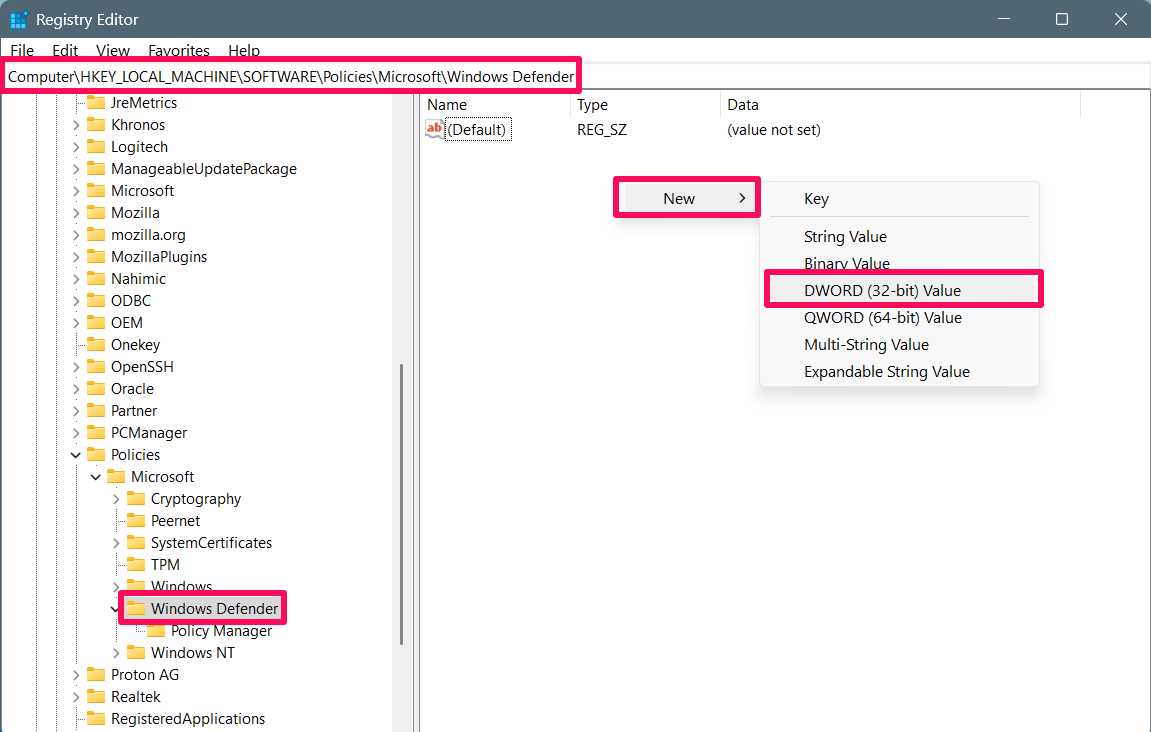Click the Proton AG folder icon
The image size is (1151, 732).
point(96,675)
